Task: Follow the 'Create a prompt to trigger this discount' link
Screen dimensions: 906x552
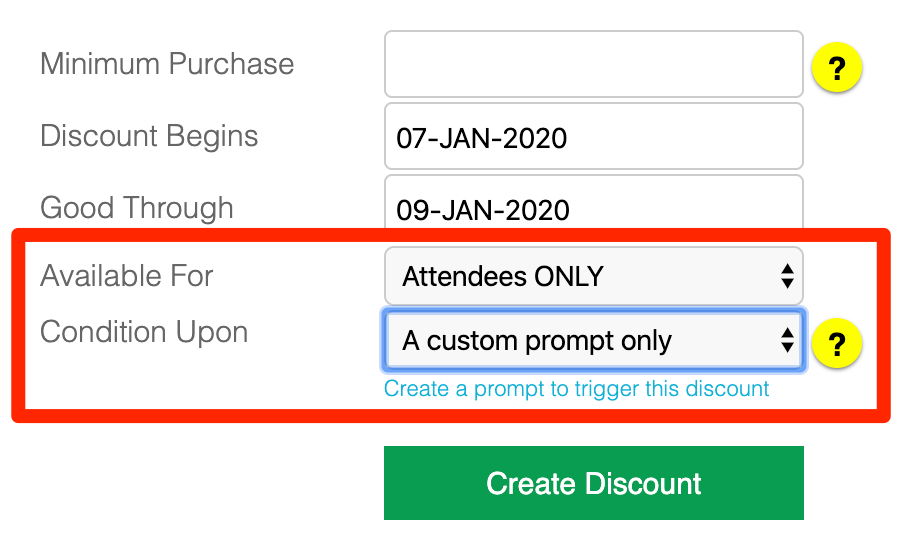Action: click(576, 389)
